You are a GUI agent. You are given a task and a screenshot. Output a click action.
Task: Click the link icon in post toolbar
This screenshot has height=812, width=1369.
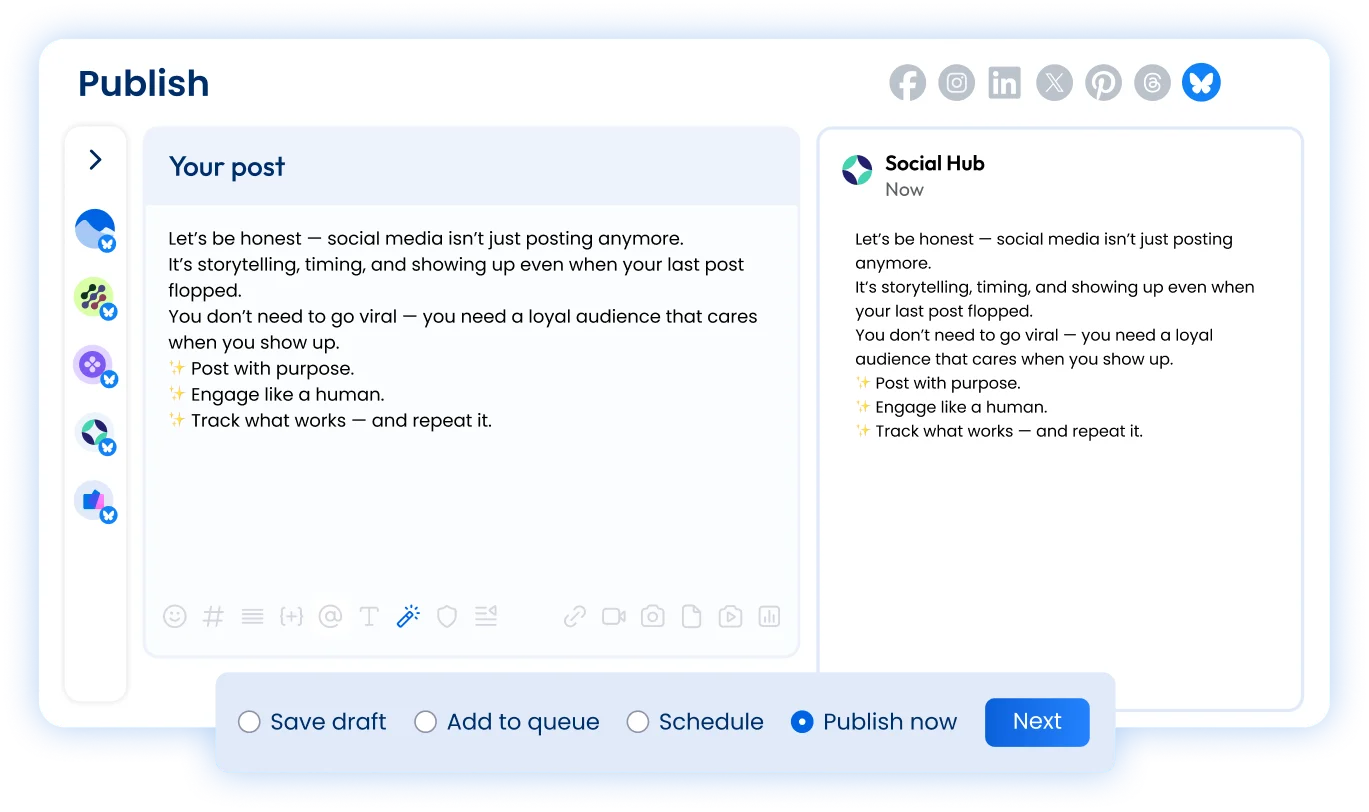tap(574, 616)
